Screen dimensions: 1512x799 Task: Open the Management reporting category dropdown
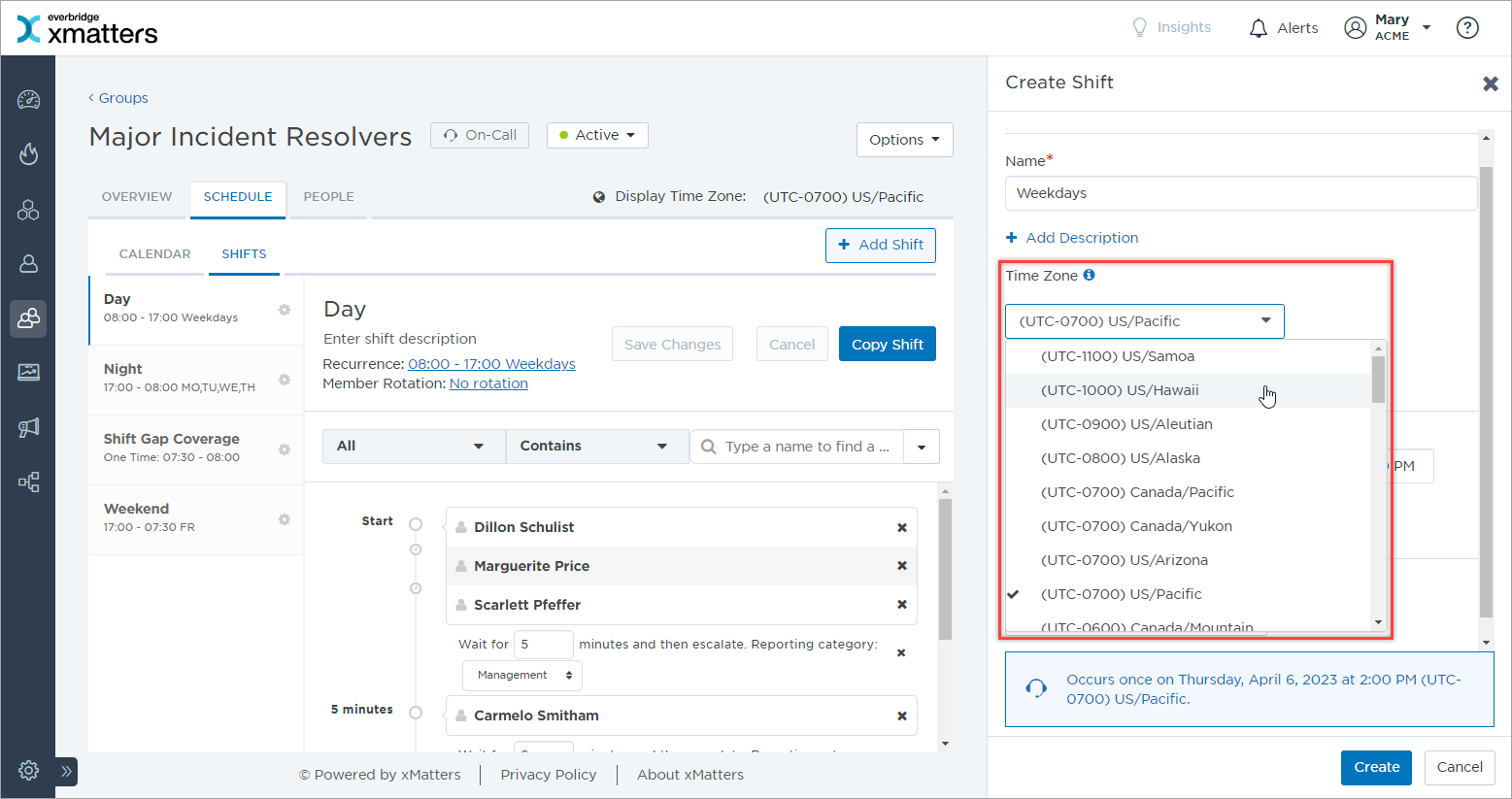[x=521, y=675]
